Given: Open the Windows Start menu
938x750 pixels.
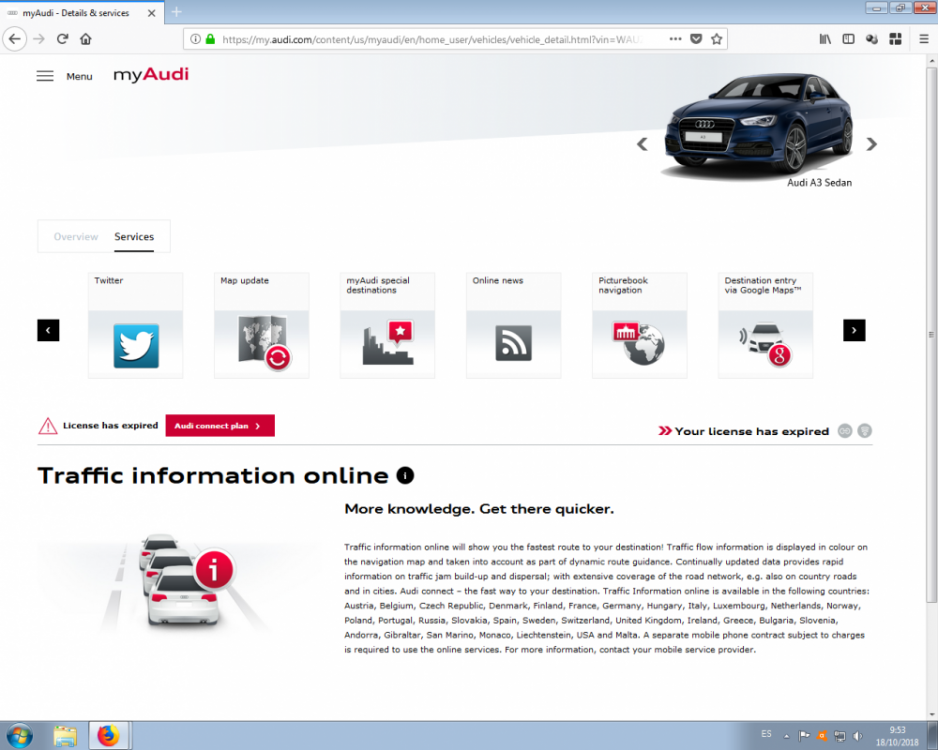Looking at the screenshot, I should coord(19,736).
